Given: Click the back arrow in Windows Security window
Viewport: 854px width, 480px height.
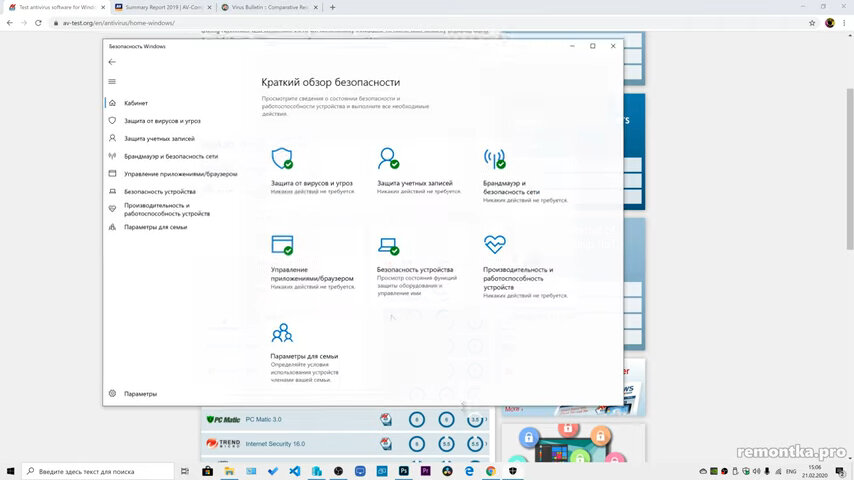Looking at the screenshot, I should click(112, 62).
